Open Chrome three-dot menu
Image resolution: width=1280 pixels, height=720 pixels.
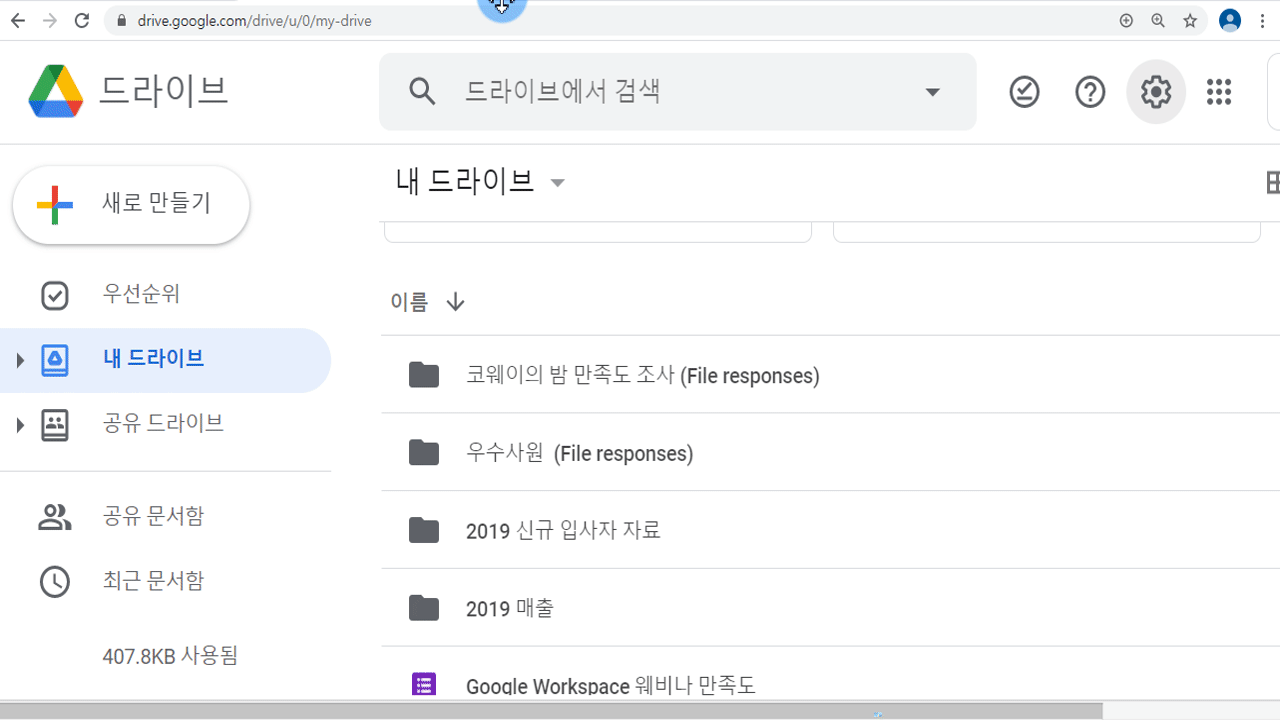click(1263, 20)
